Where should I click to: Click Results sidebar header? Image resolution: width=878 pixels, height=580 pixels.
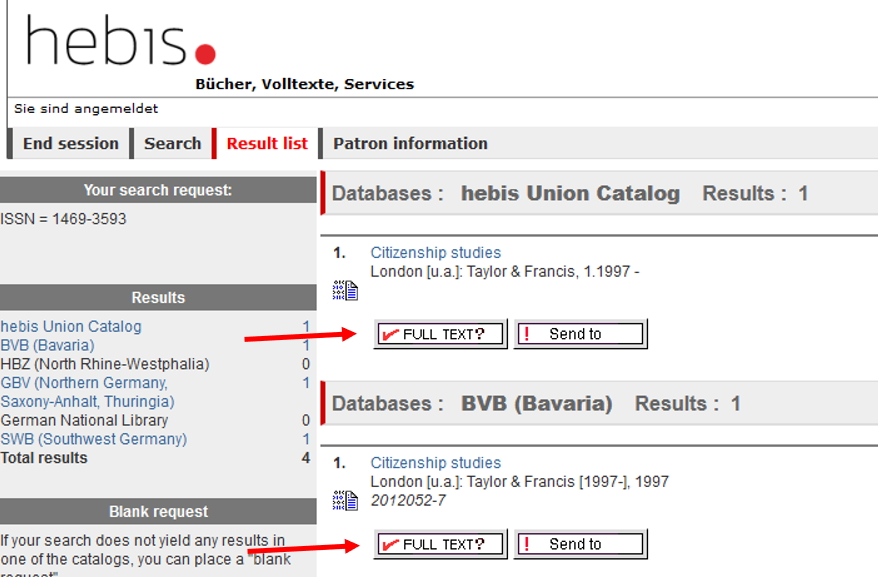[x=158, y=298]
